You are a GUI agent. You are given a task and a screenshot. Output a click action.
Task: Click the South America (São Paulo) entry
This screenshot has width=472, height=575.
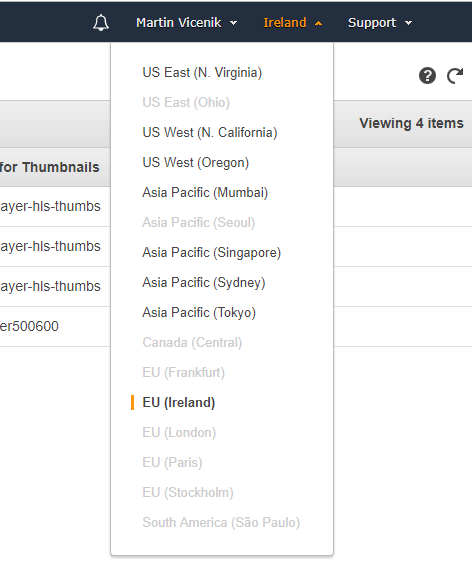221,523
